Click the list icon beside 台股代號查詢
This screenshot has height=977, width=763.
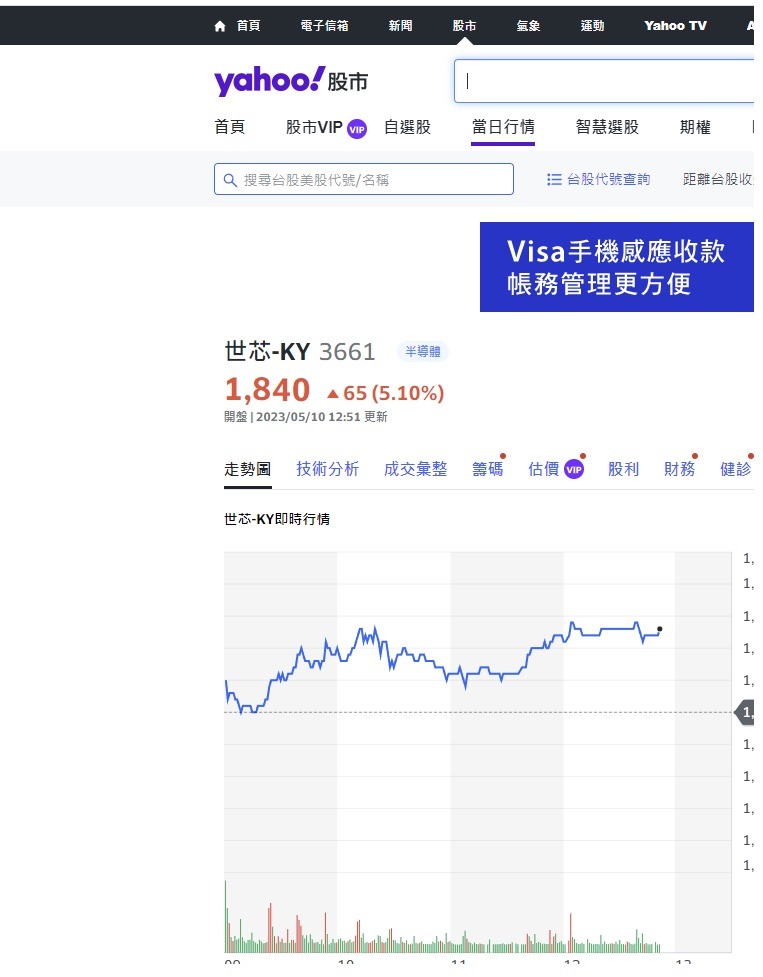(554, 179)
